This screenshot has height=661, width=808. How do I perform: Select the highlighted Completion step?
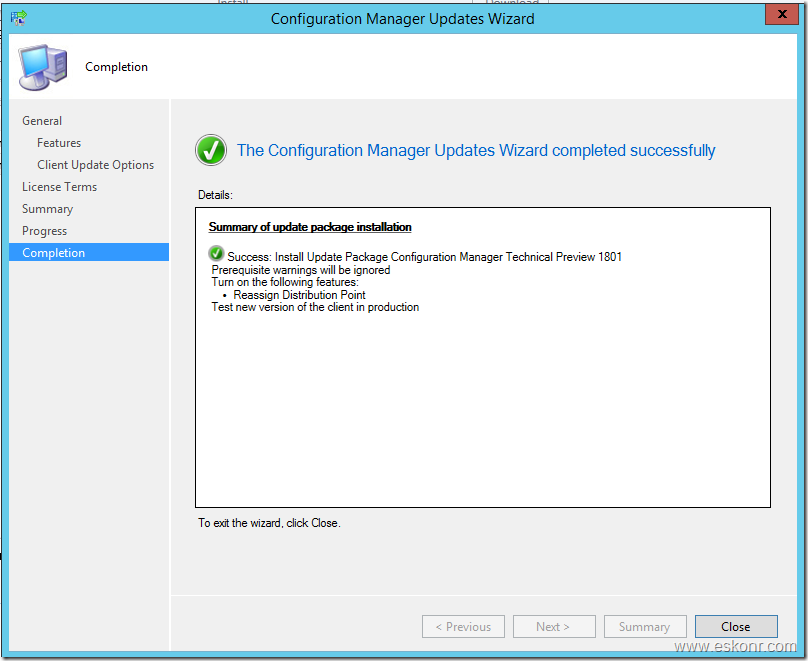click(x=89, y=252)
